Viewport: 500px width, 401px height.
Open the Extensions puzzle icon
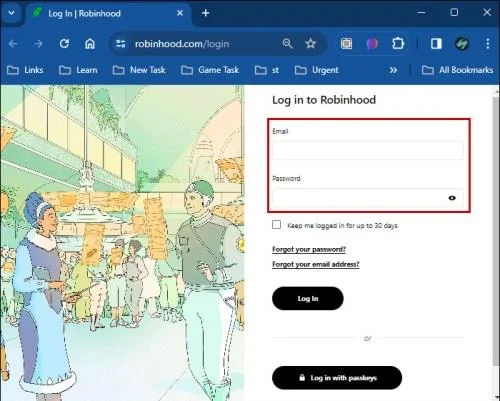point(398,43)
